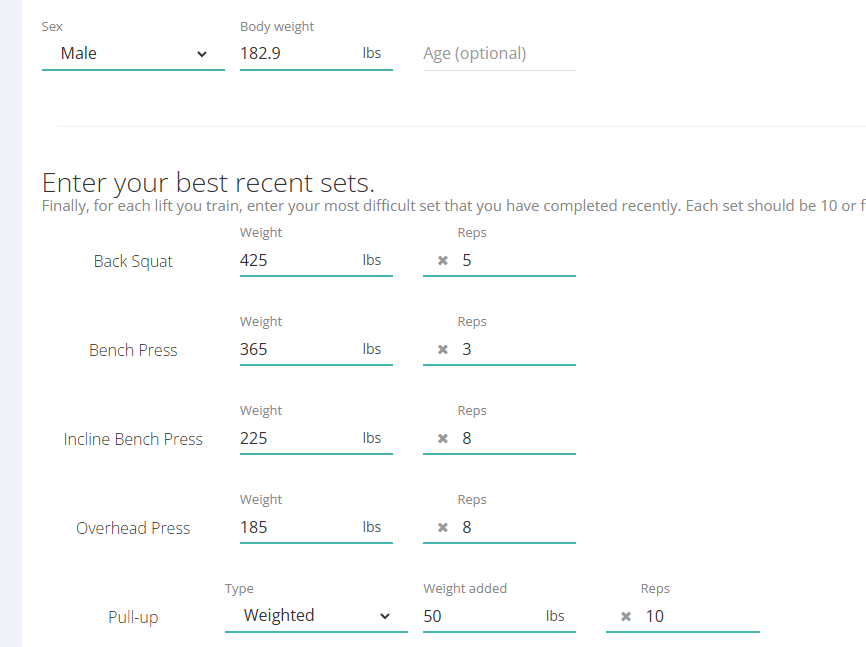Viewport: 866px width, 647px height.
Task: Click the lbs unit beside Incline Bench weight
Action: coord(372,438)
